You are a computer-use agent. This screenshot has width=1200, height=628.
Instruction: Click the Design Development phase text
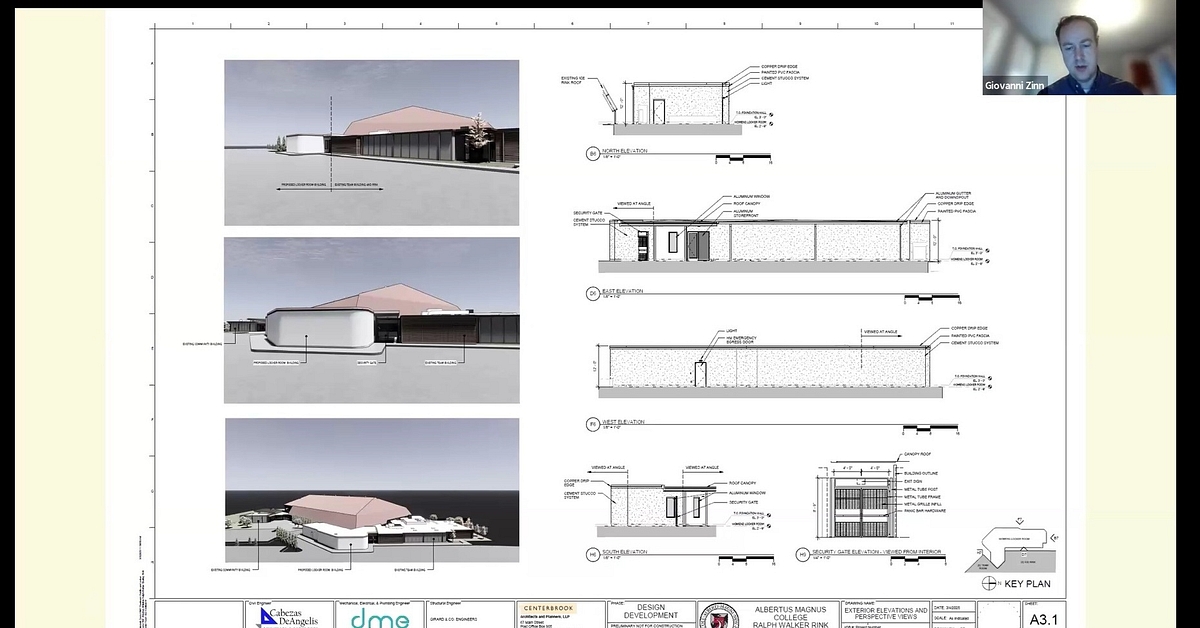coord(651,611)
